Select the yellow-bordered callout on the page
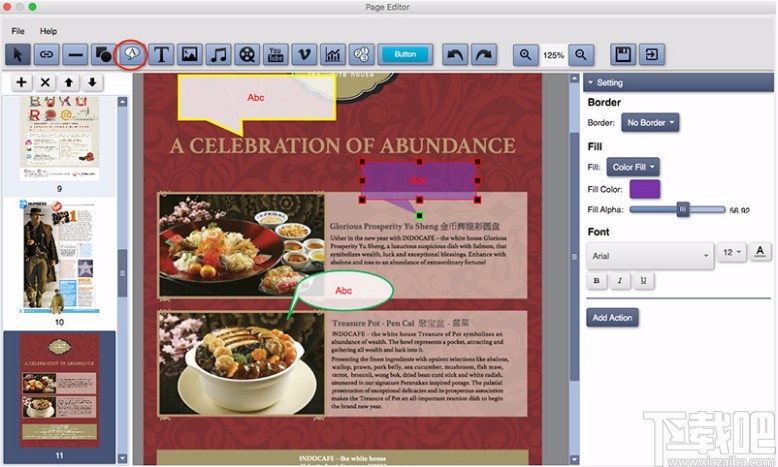Viewport: 778px width, 467px height. (256, 99)
